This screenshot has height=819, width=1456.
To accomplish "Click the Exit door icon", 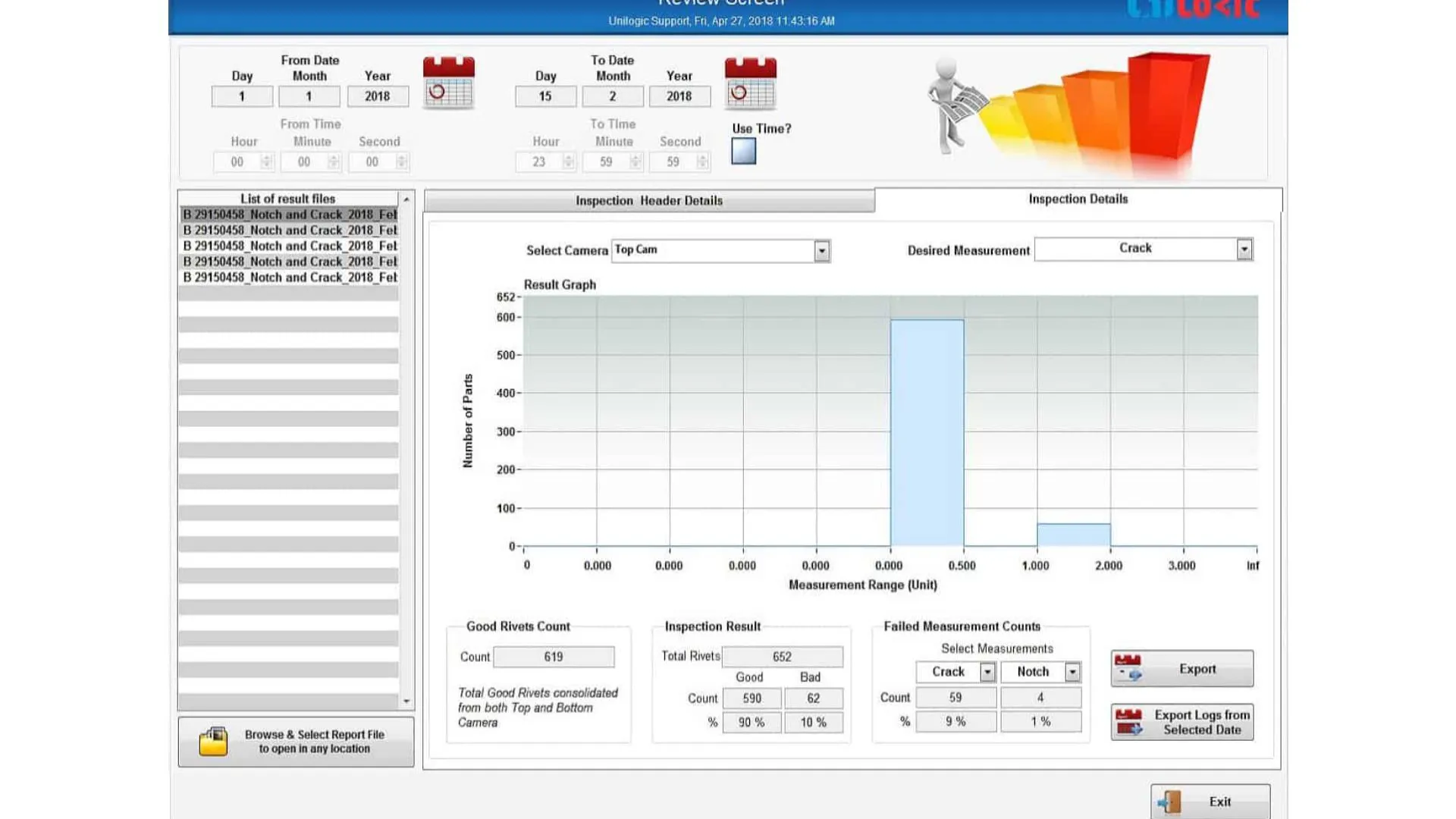I will pos(1170,802).
